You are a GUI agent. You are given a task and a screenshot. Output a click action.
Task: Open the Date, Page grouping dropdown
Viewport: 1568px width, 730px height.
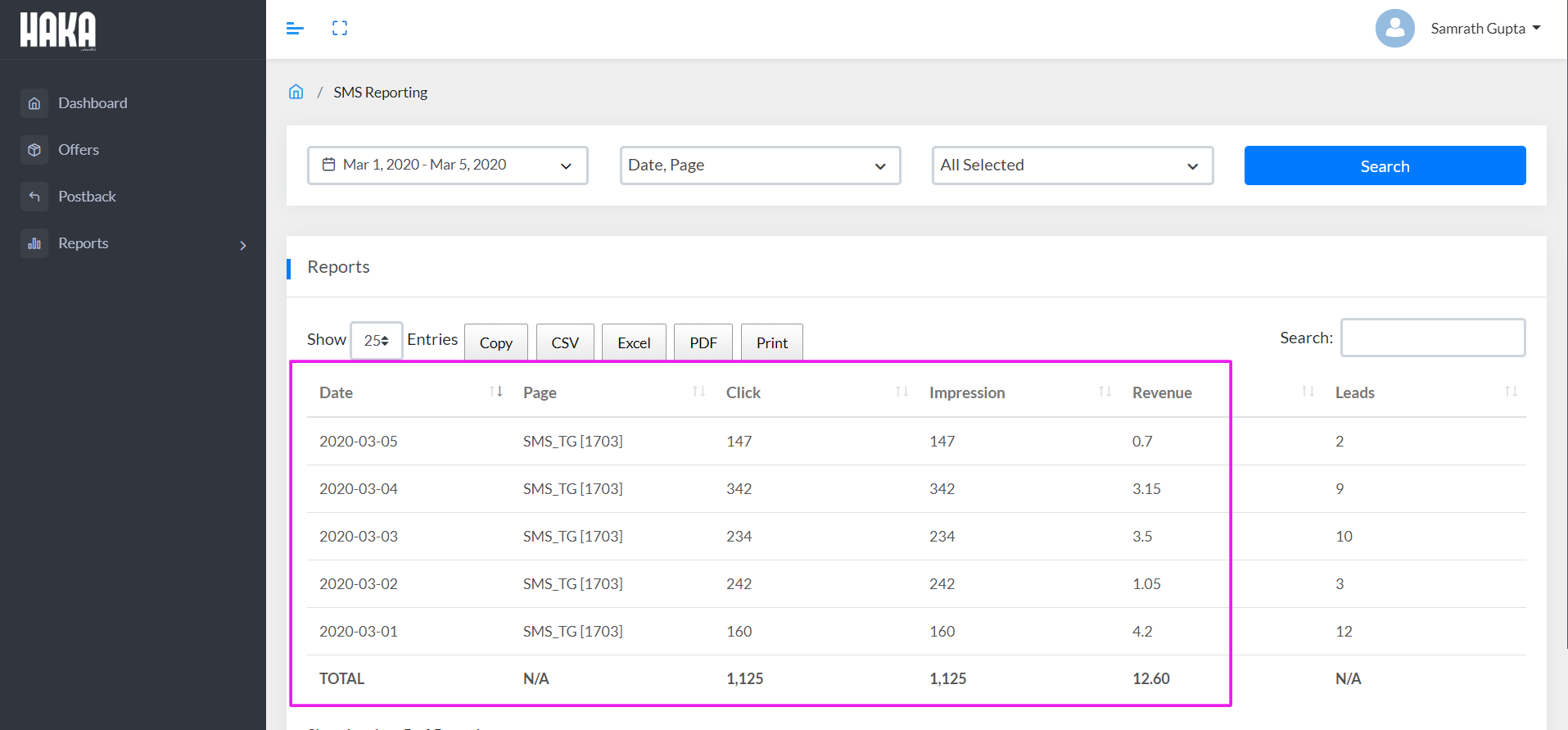(x=760, y=165)
